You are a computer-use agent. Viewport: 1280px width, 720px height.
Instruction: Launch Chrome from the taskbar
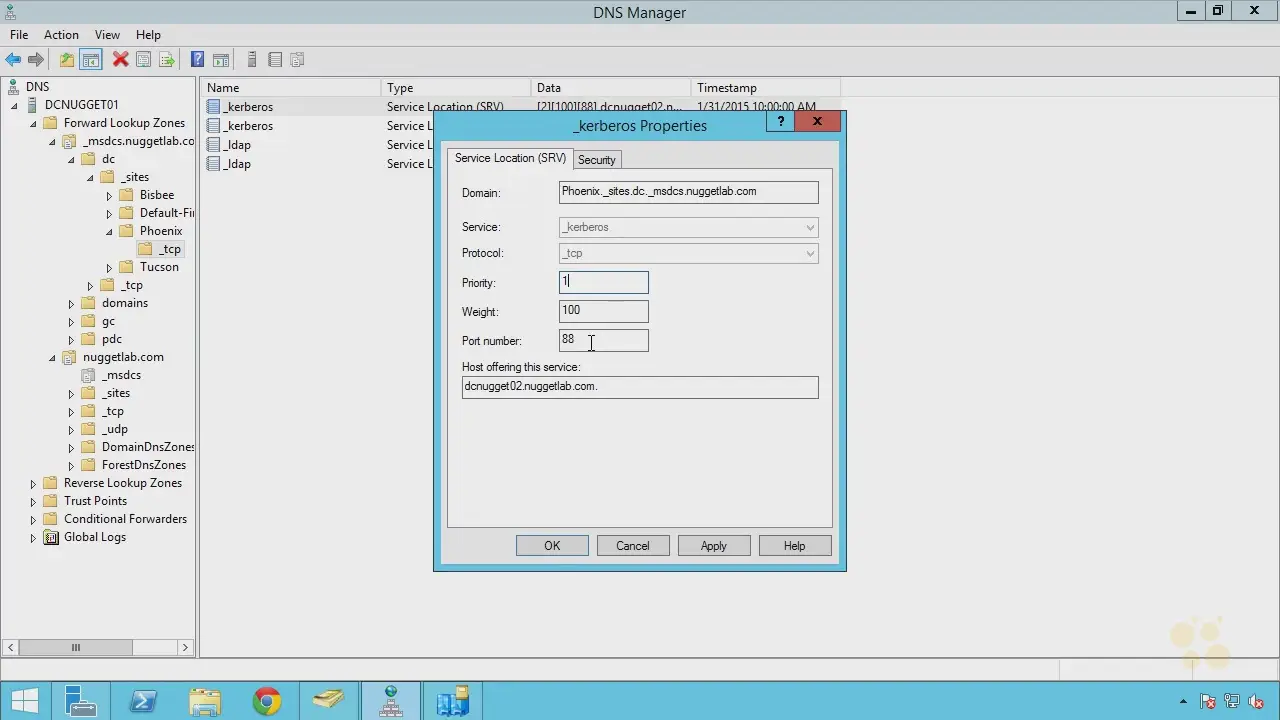266,701
